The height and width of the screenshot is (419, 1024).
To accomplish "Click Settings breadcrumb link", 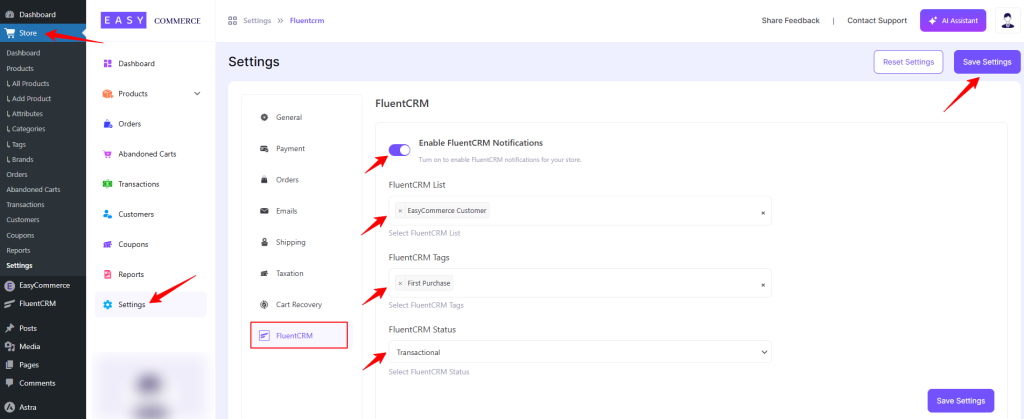I will (x=257, y=20).
